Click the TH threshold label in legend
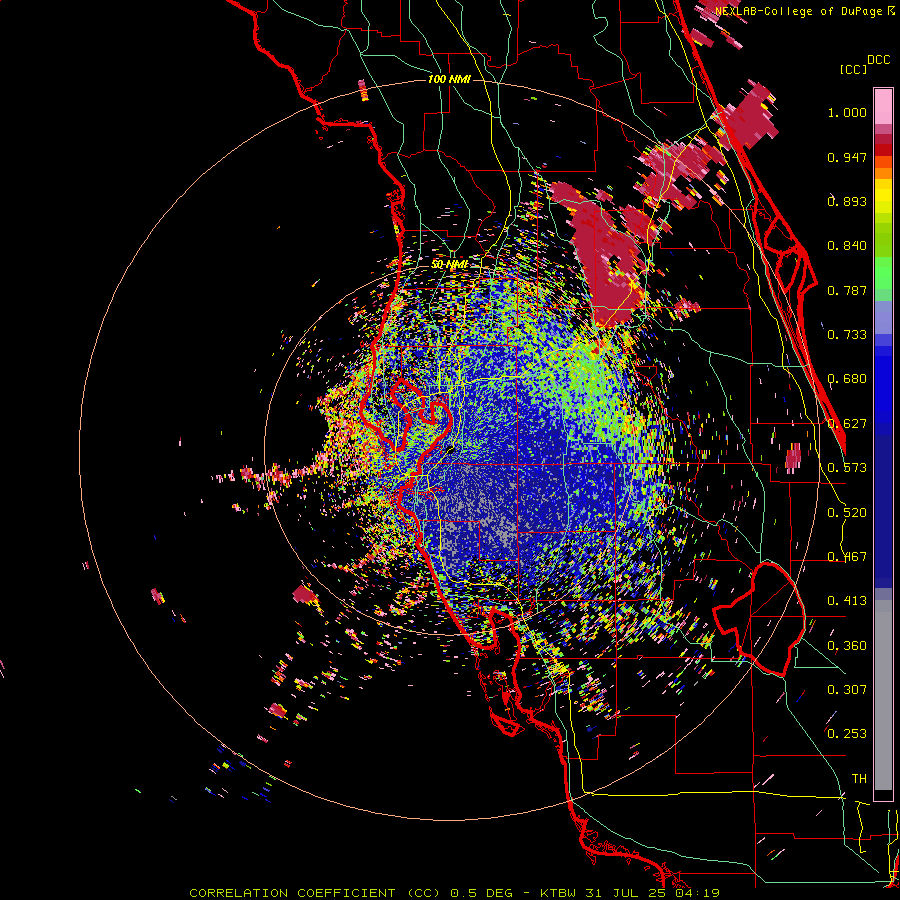Image resolution: width=900 pixels, height=900 pixels. coord(859,779)
